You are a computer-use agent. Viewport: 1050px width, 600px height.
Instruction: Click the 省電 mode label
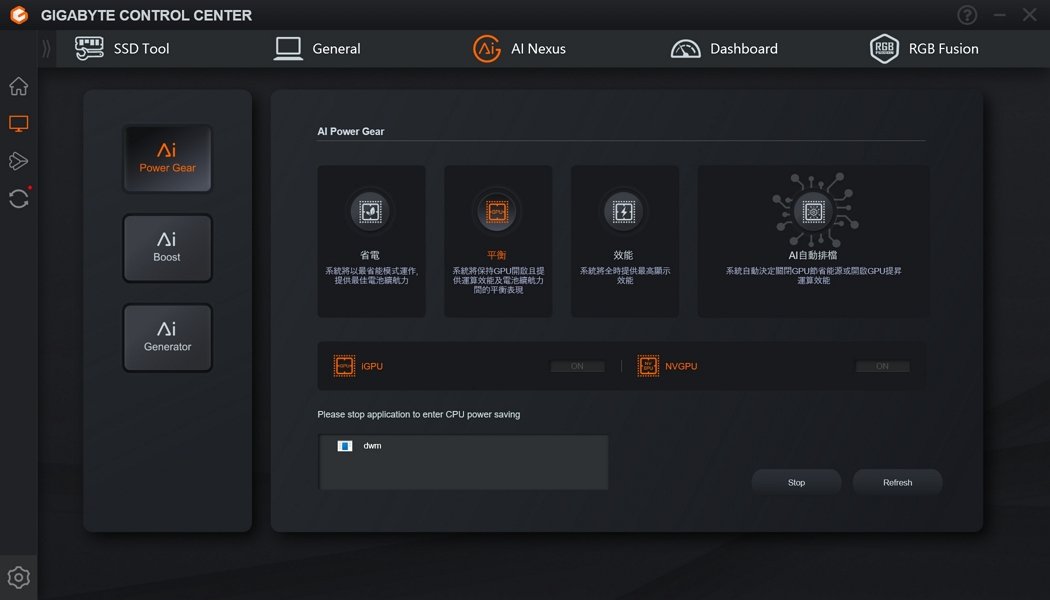pyautogui.click(x=370, y=255)
